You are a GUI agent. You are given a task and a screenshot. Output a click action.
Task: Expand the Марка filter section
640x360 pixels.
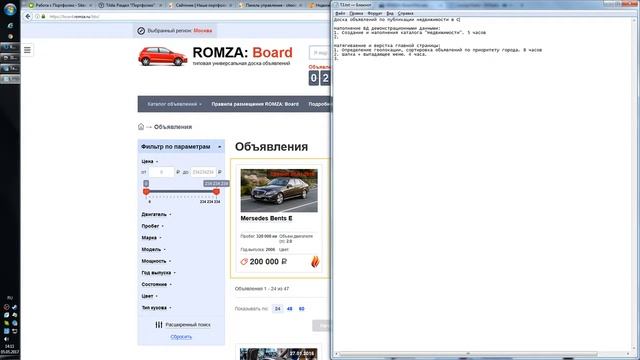151,238
